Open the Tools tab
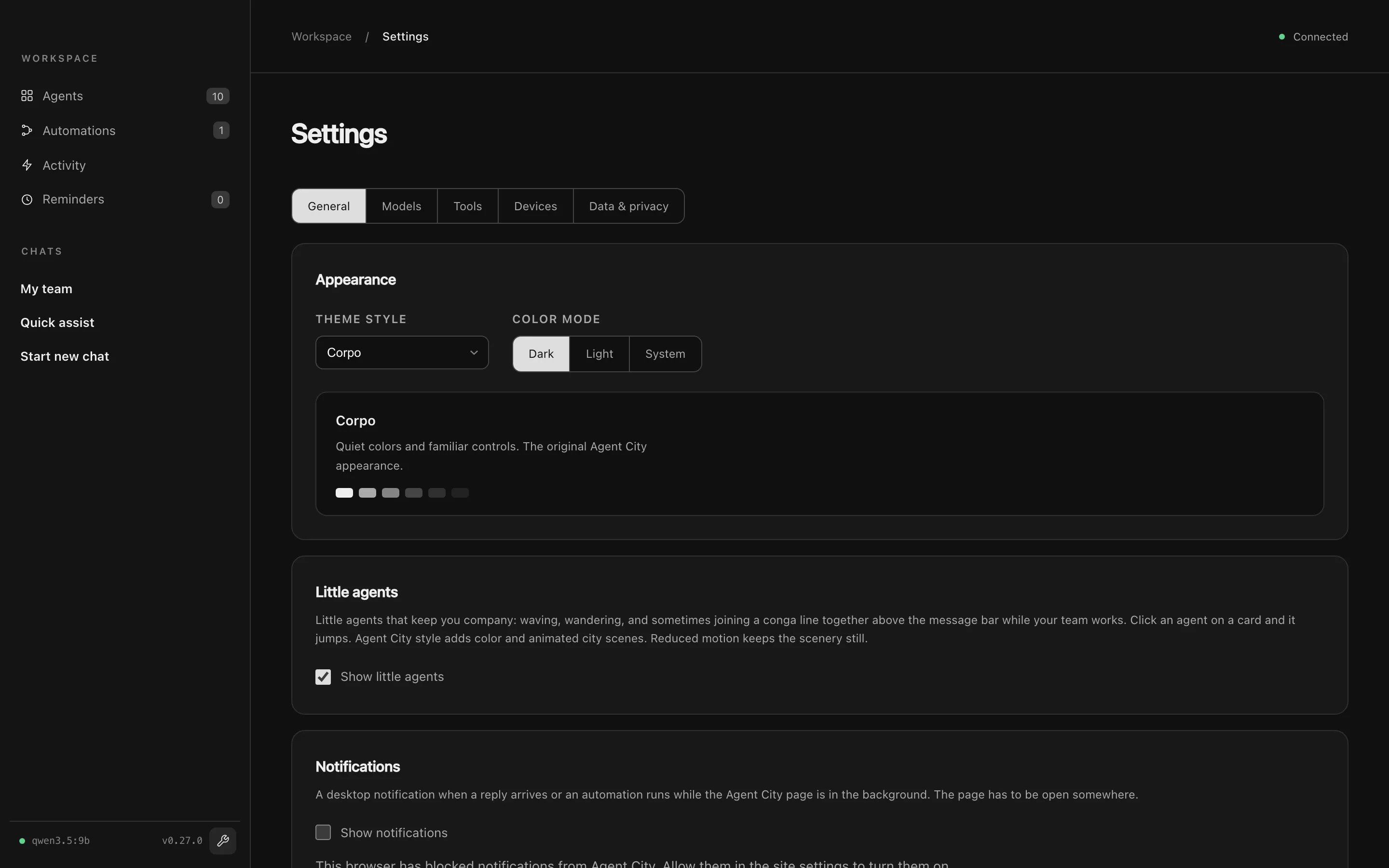1389x868 pixels. pyautogui.click(x=468, y=206)
